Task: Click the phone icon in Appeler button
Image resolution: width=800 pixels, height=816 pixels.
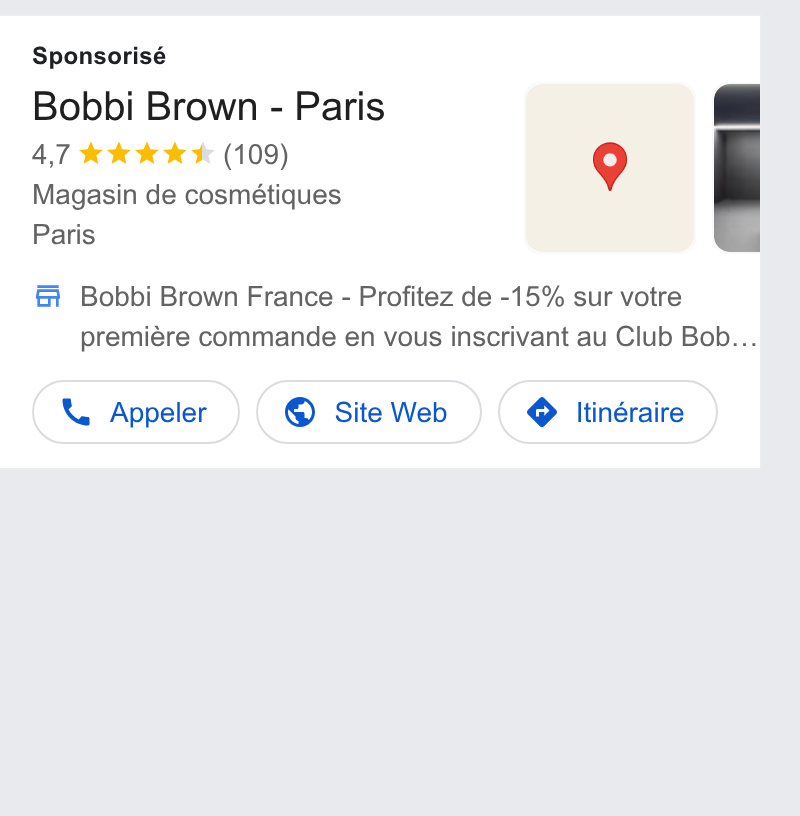Action: coord(76,412)
